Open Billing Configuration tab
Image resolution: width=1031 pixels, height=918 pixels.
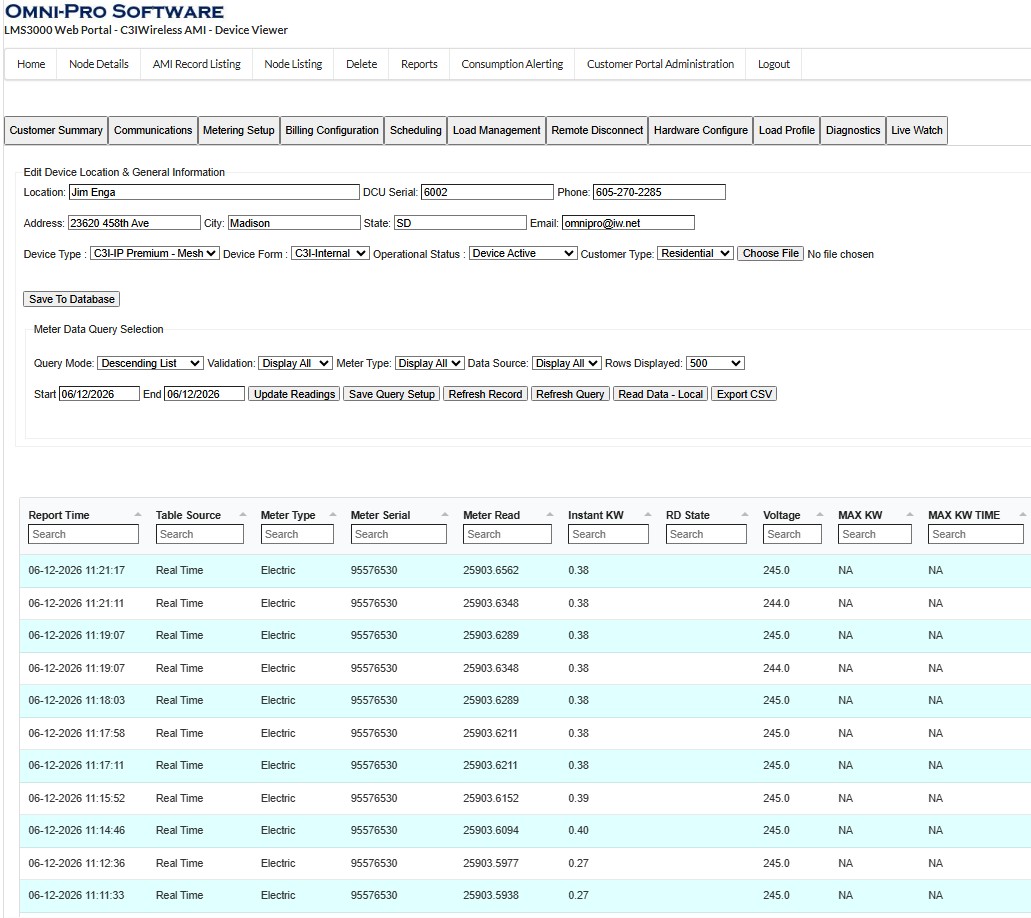point(332,130)
